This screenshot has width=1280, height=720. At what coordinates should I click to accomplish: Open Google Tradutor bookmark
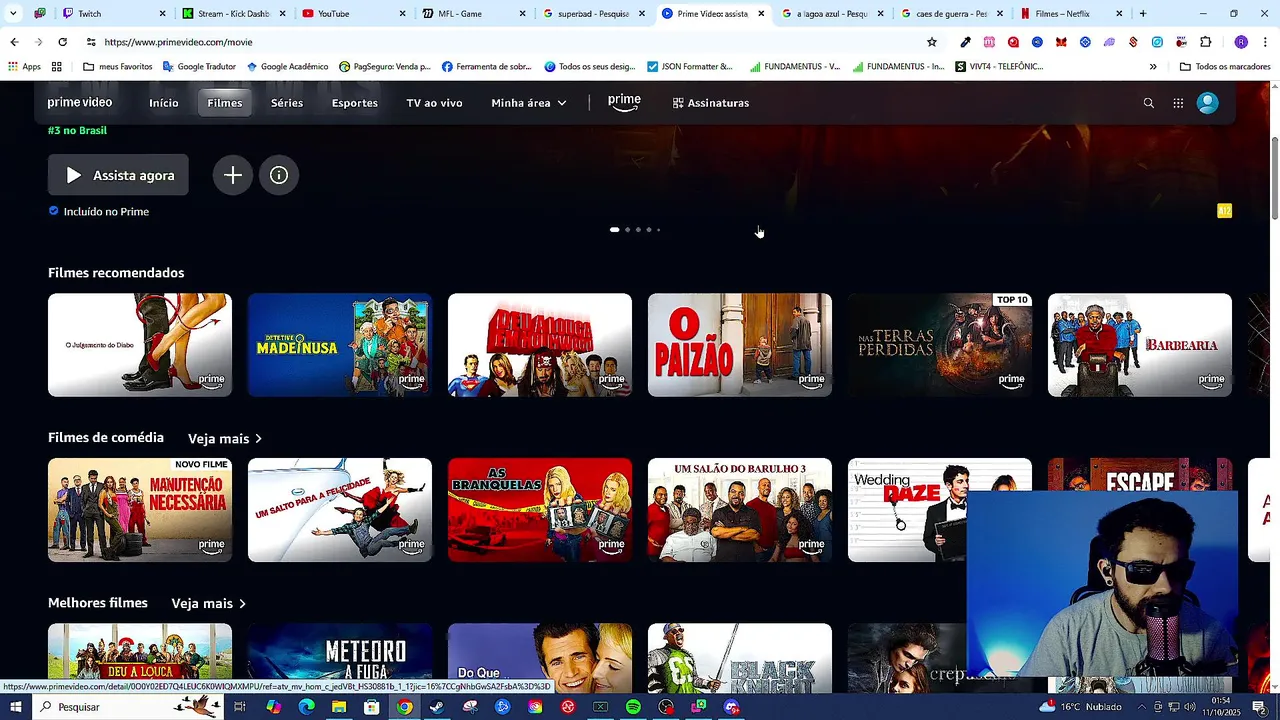pos(198,67)
